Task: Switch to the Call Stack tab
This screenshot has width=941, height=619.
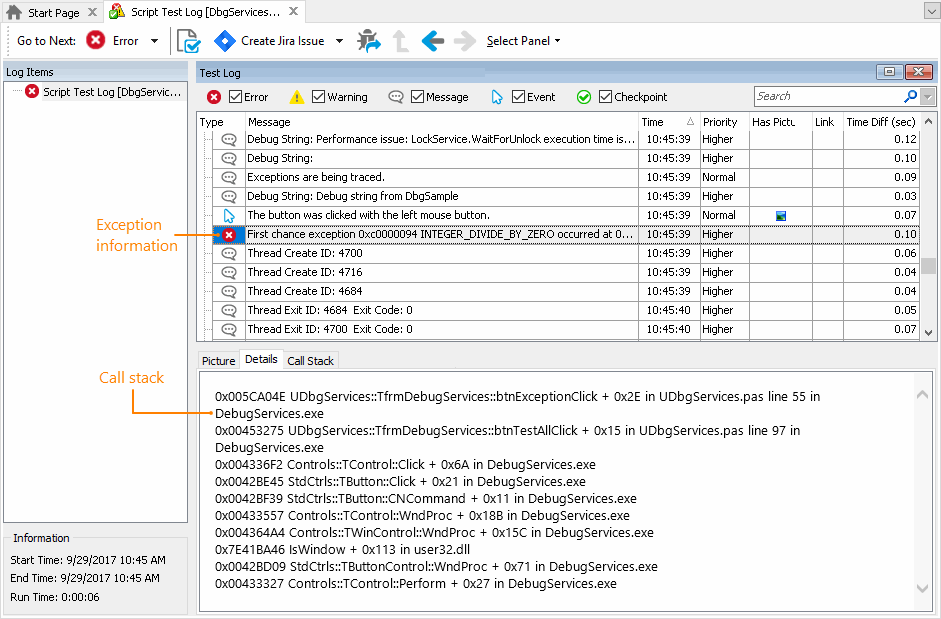Action: point(310,360)
